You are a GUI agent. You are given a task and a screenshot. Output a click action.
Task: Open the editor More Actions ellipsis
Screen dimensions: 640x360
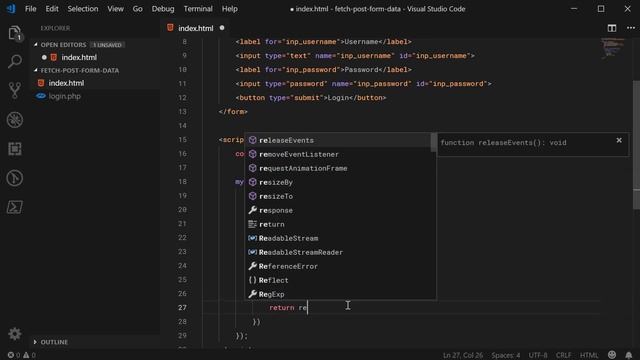click(631, 28)
